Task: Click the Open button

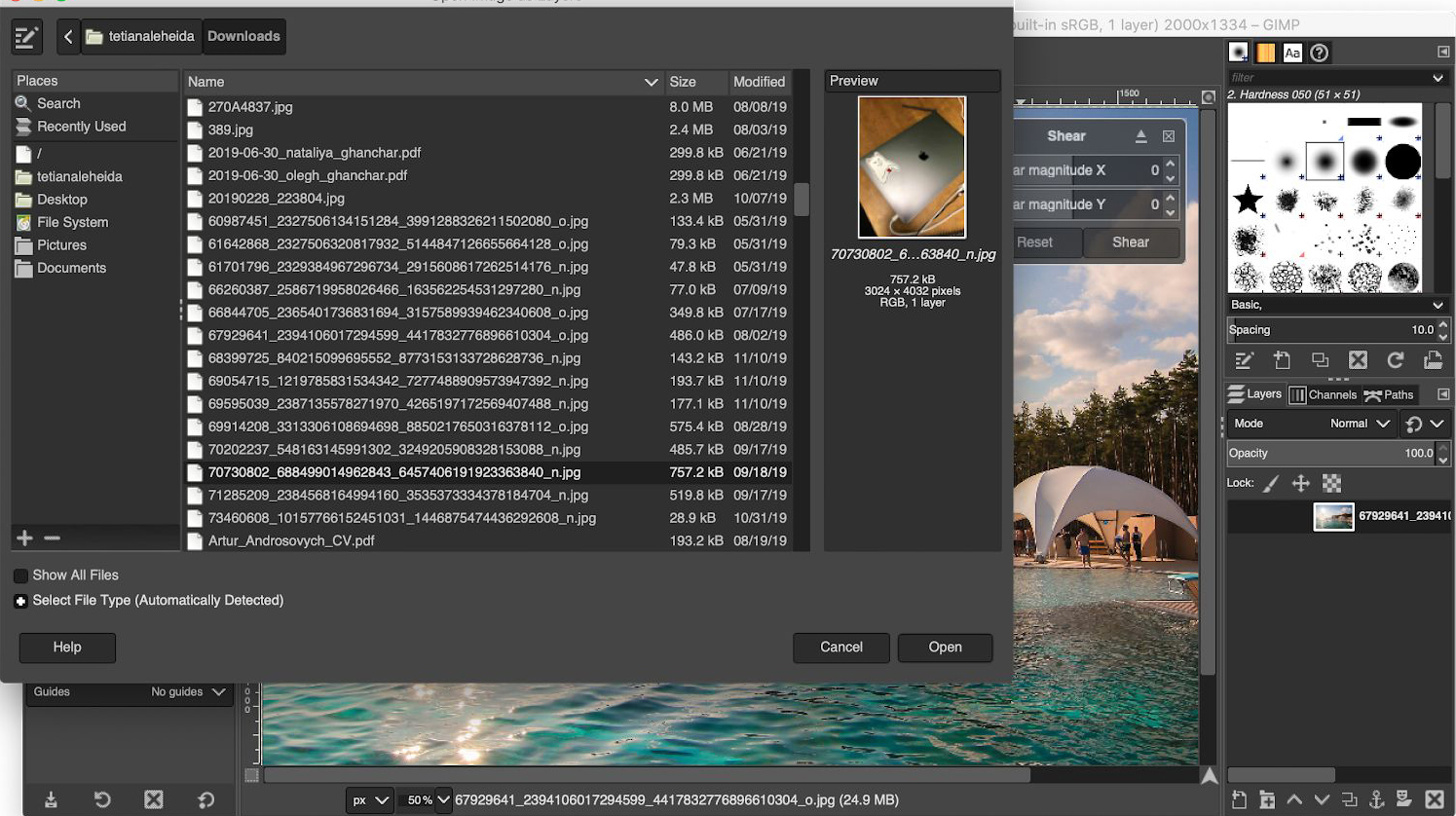Action: click(945, 648)
